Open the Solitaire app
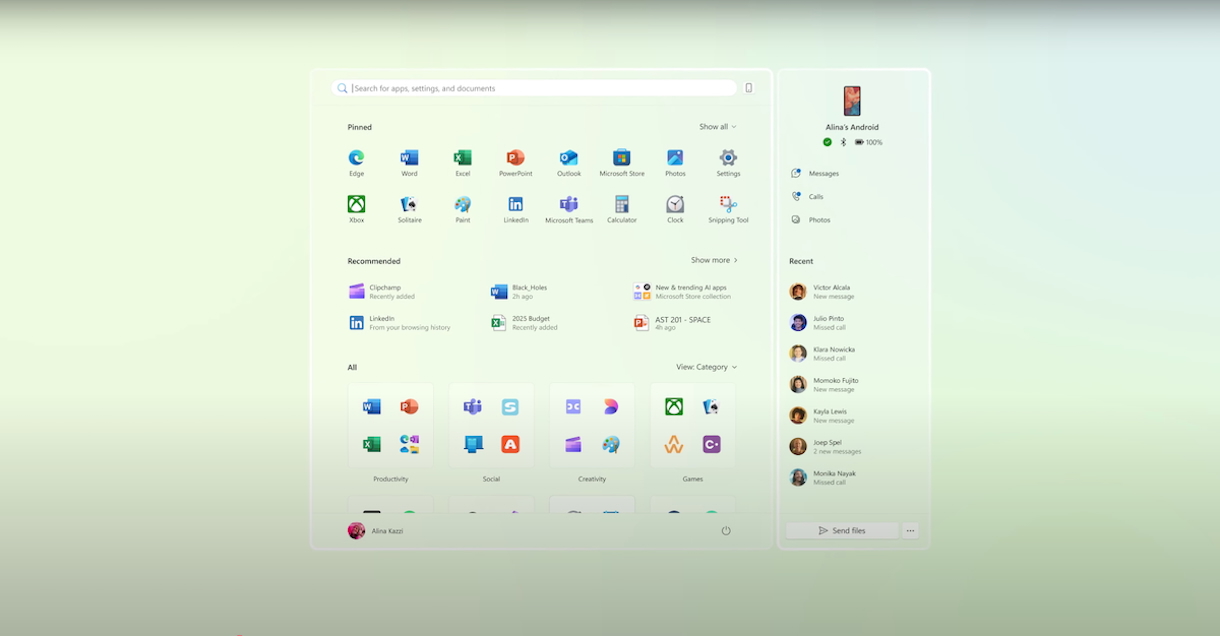Screen dimensions: 1220x636 click(409, 209)
